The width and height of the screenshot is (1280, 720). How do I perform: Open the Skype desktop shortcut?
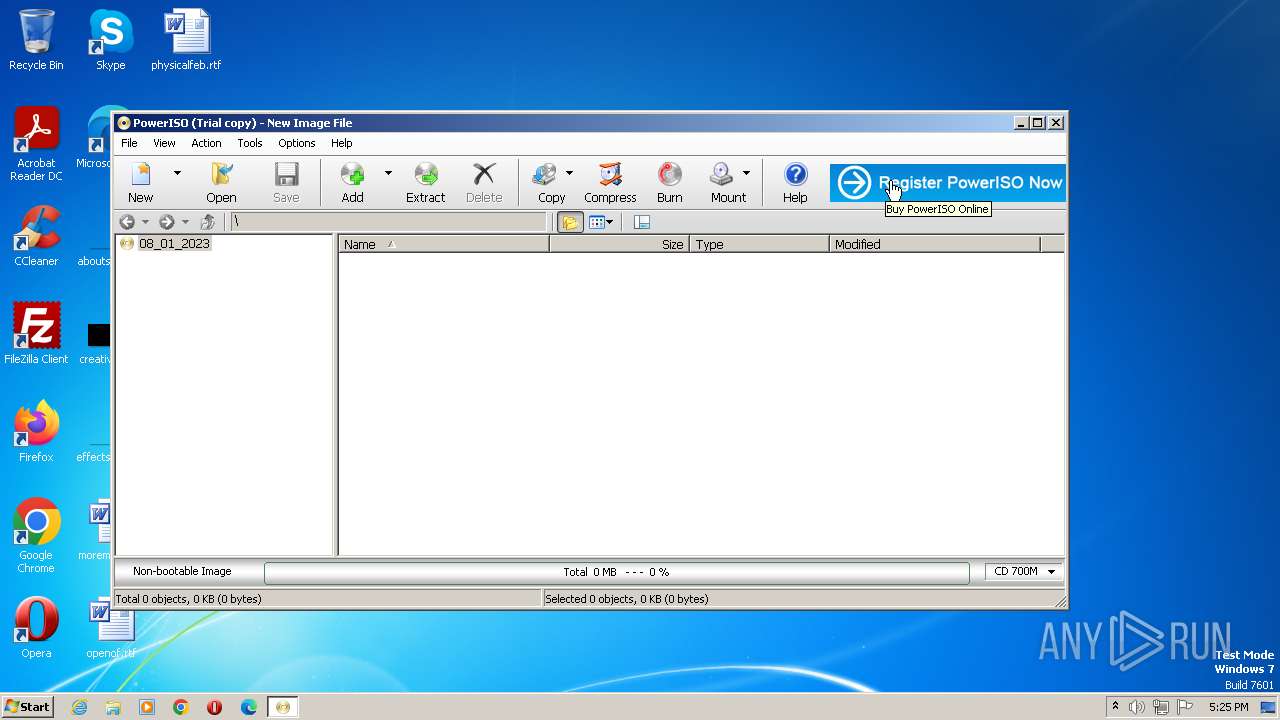(x=110, y=40)
